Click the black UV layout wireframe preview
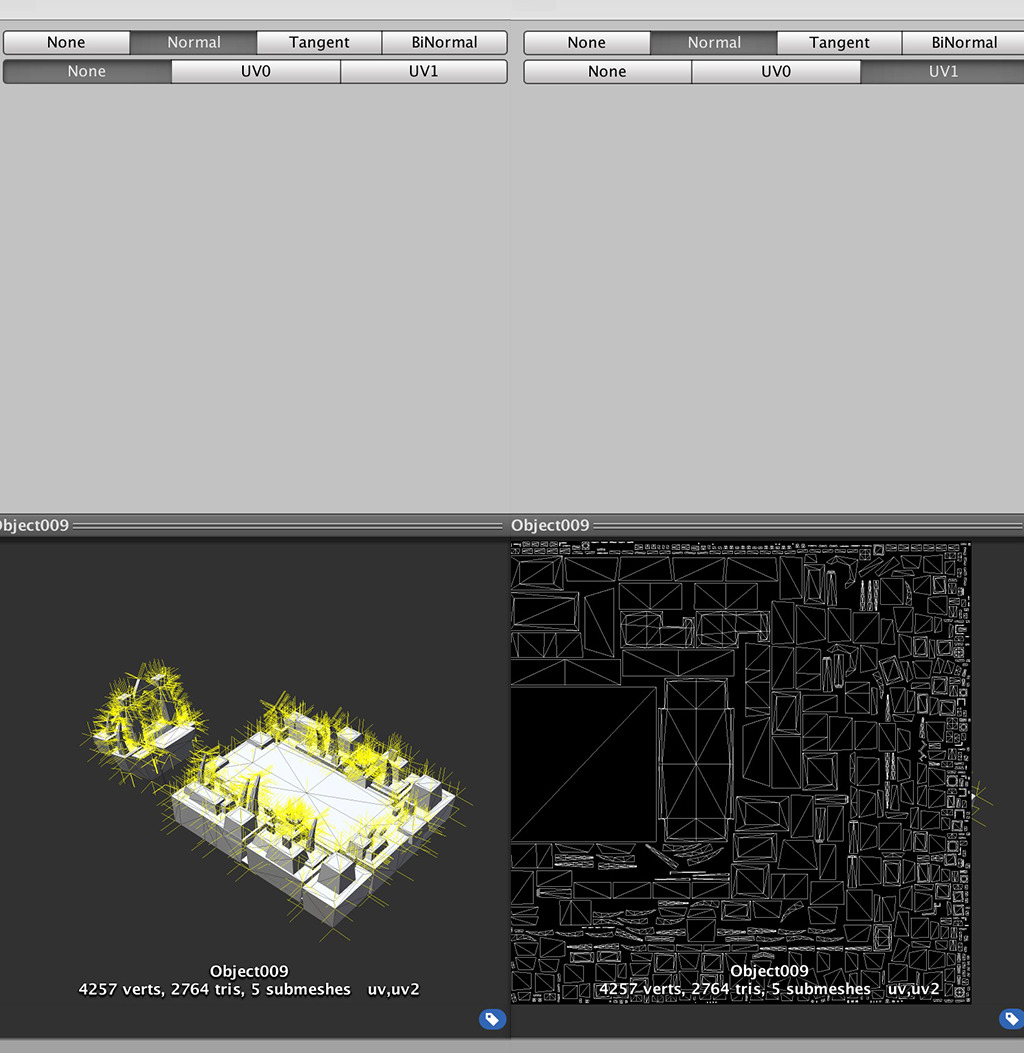Screen dimensions: 1024x1053 coord(740,770)
